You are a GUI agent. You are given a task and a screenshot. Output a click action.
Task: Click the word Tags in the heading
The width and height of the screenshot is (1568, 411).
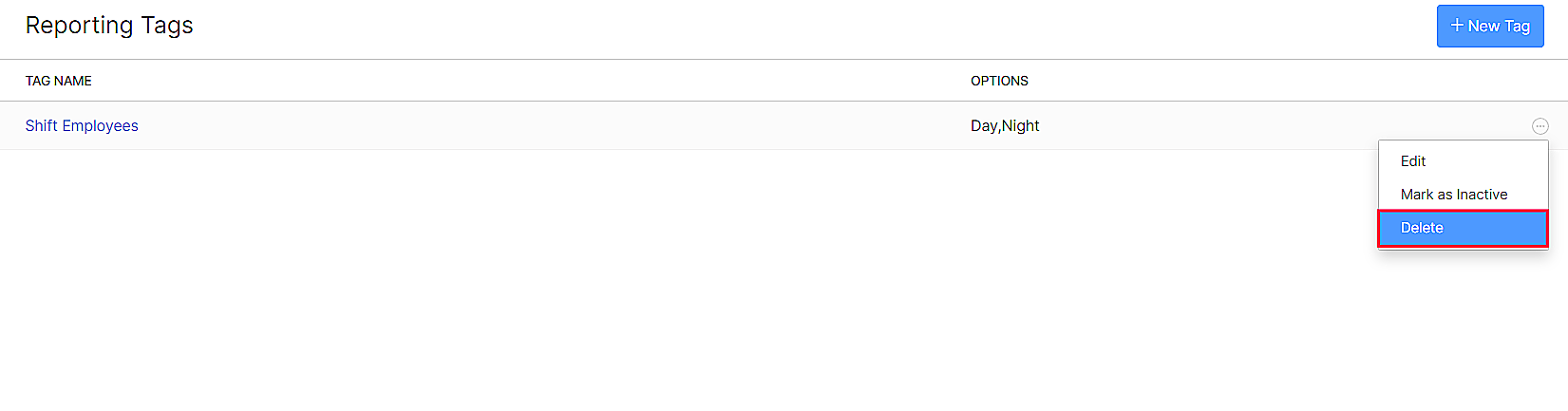[x=167, y=26]
